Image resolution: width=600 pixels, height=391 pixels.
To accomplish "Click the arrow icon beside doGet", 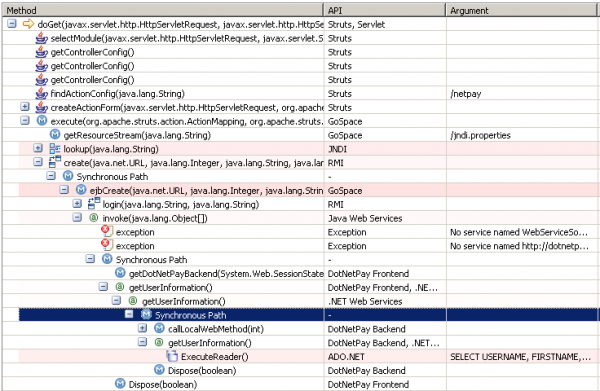I will 28,24.
